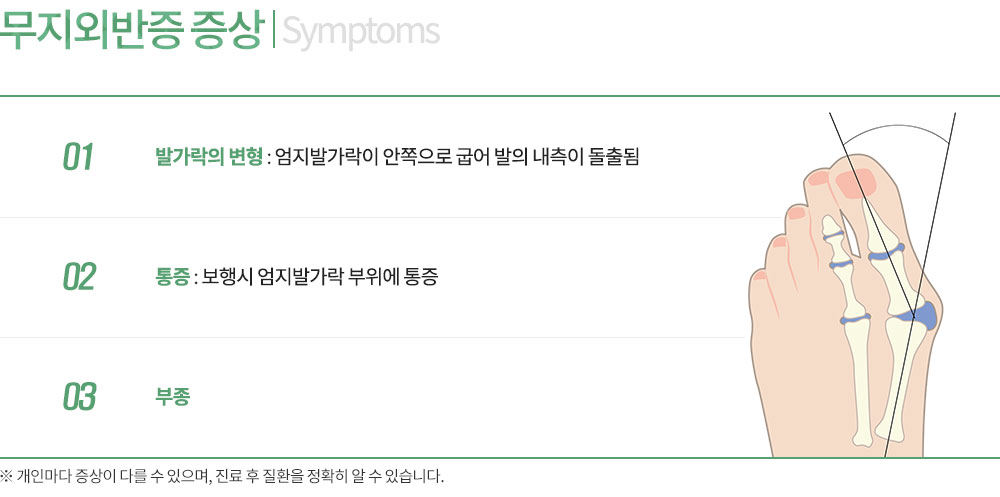Click the blue bunion joint on foot
Screen dimensions: 1000x497
(920, 315)
